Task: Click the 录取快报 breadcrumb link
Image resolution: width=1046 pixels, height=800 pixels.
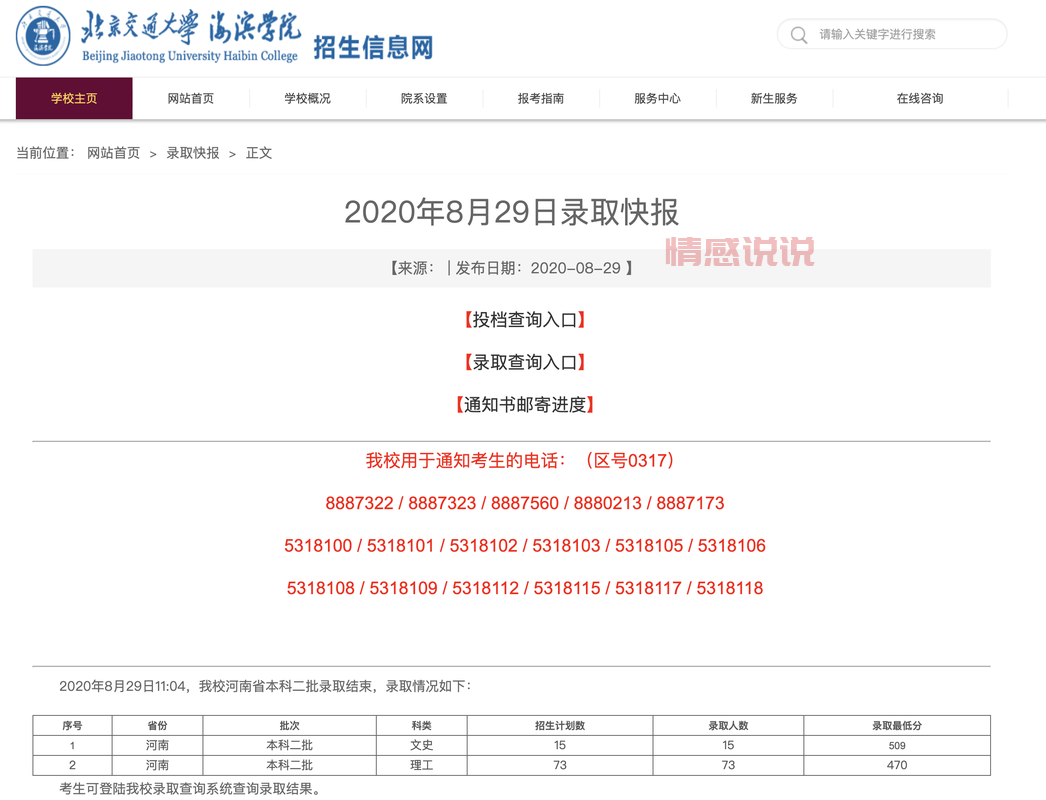Action: point(192,153)
